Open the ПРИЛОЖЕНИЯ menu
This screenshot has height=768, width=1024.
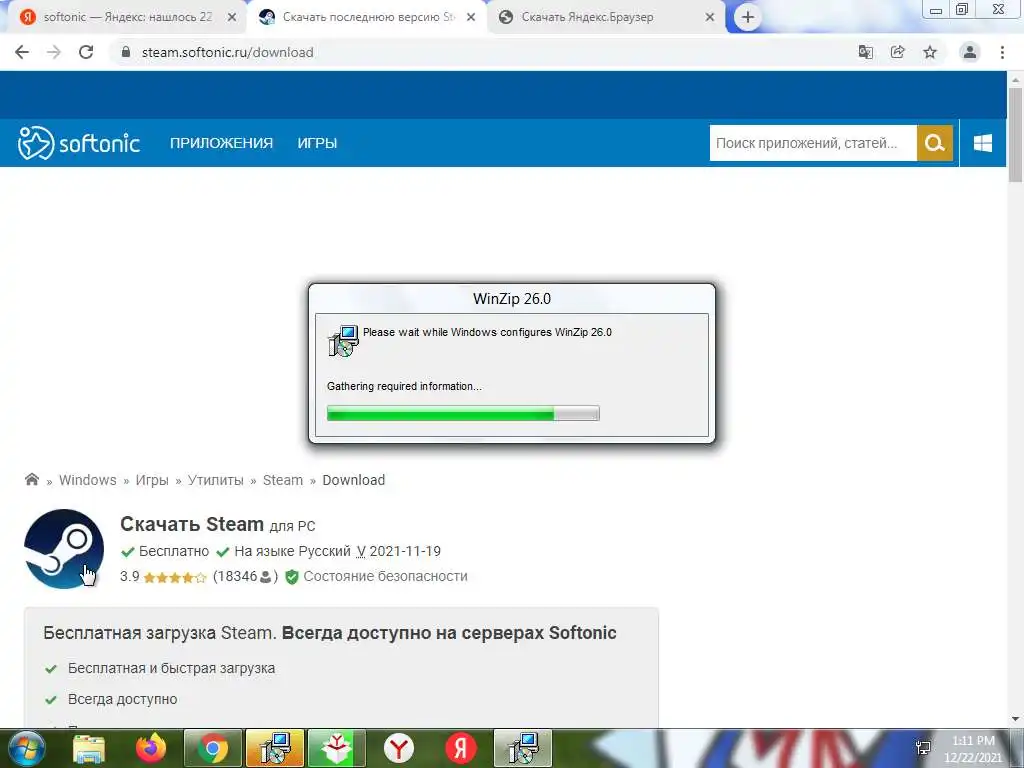tap(221, 143)
